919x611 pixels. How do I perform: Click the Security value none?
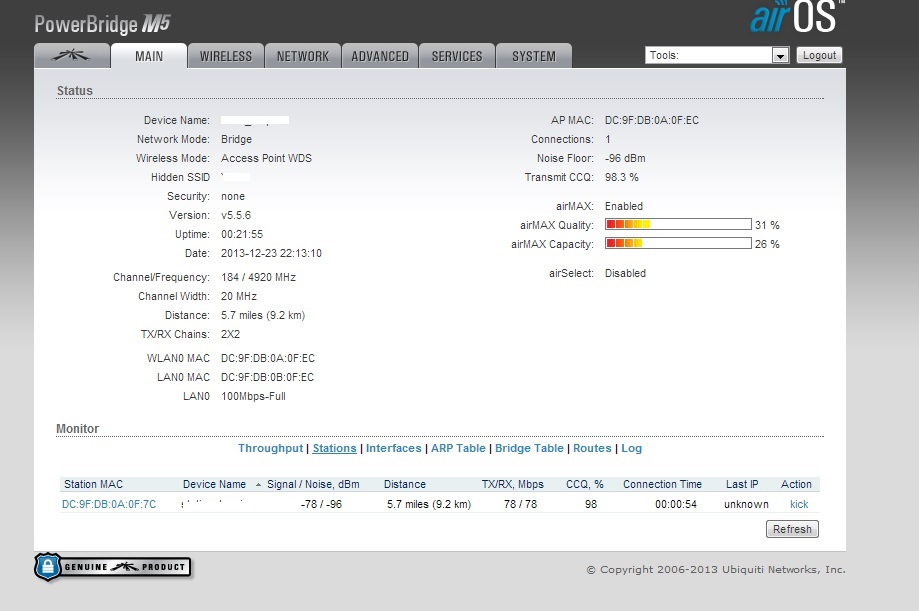pos(233,196)
